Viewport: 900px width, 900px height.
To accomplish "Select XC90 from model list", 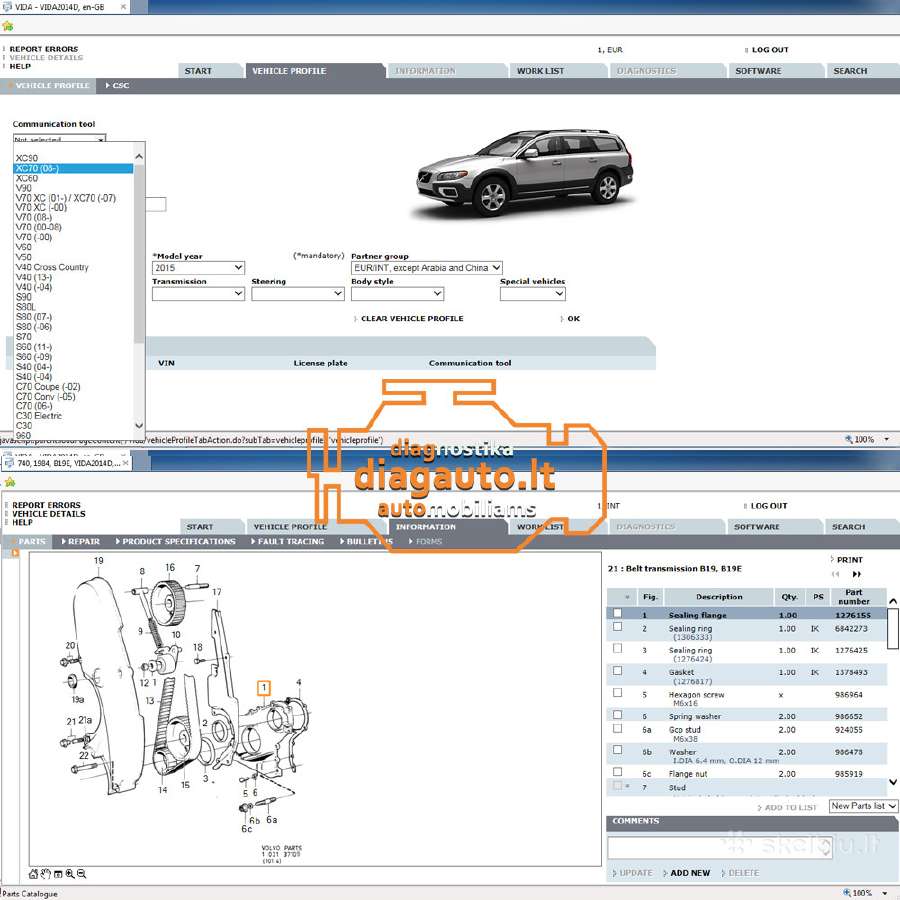I will click(x=73, y=158).
